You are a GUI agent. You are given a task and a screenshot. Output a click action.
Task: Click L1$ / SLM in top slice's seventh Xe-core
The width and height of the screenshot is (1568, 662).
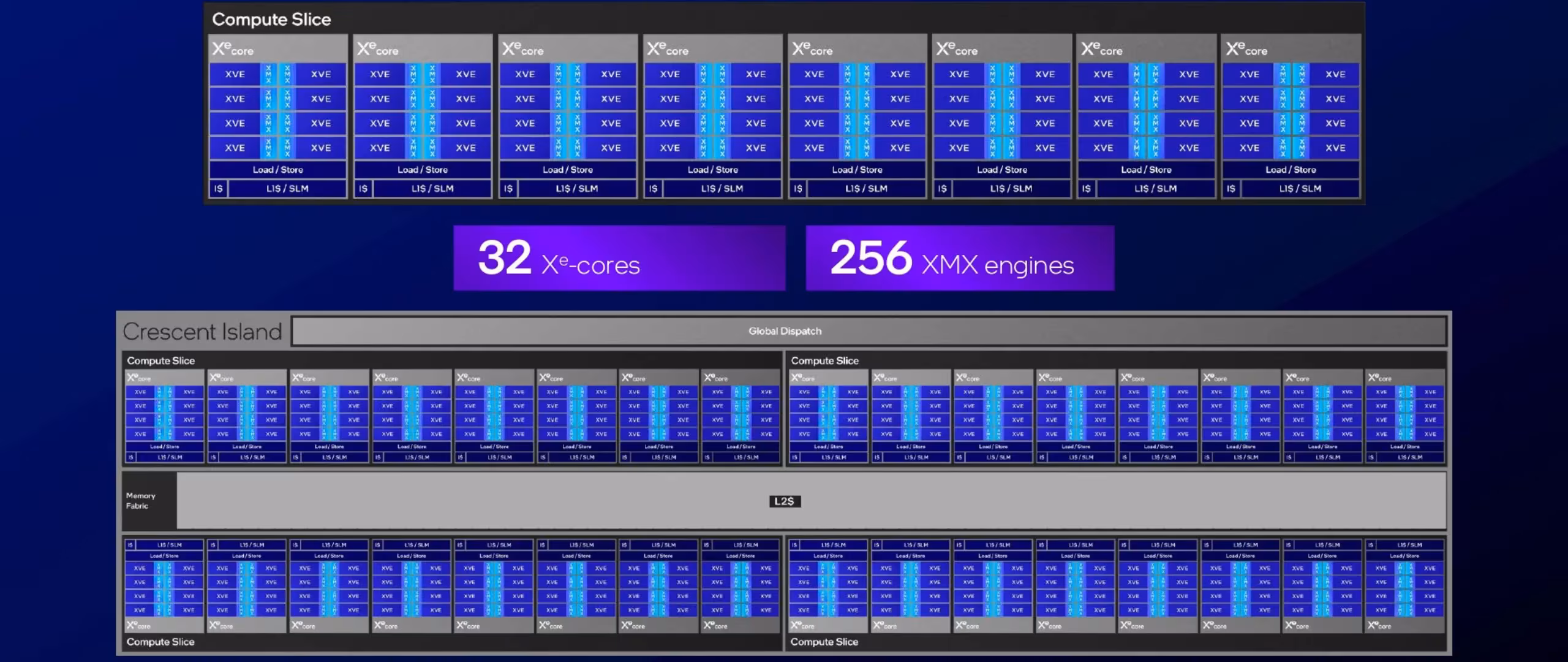[x=1155, y=189]
